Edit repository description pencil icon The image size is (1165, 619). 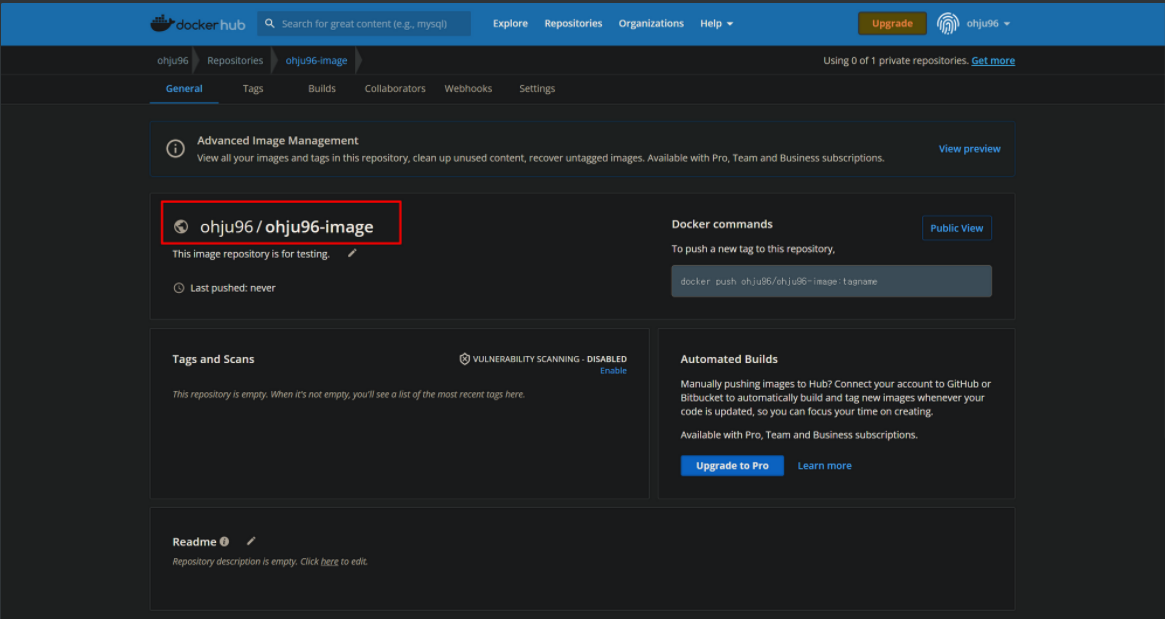tap(352, 253)
